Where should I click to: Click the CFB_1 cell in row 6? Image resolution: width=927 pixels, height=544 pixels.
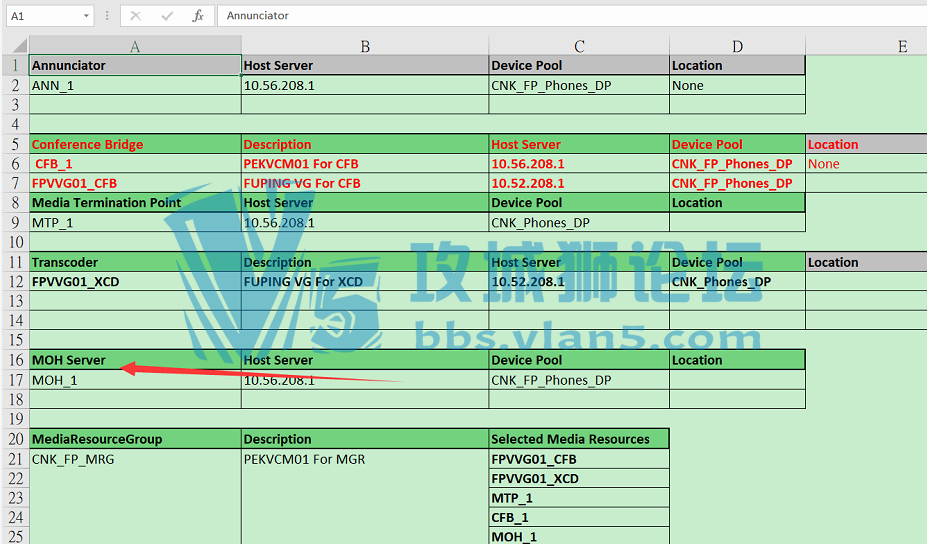[x=135, y=164]
